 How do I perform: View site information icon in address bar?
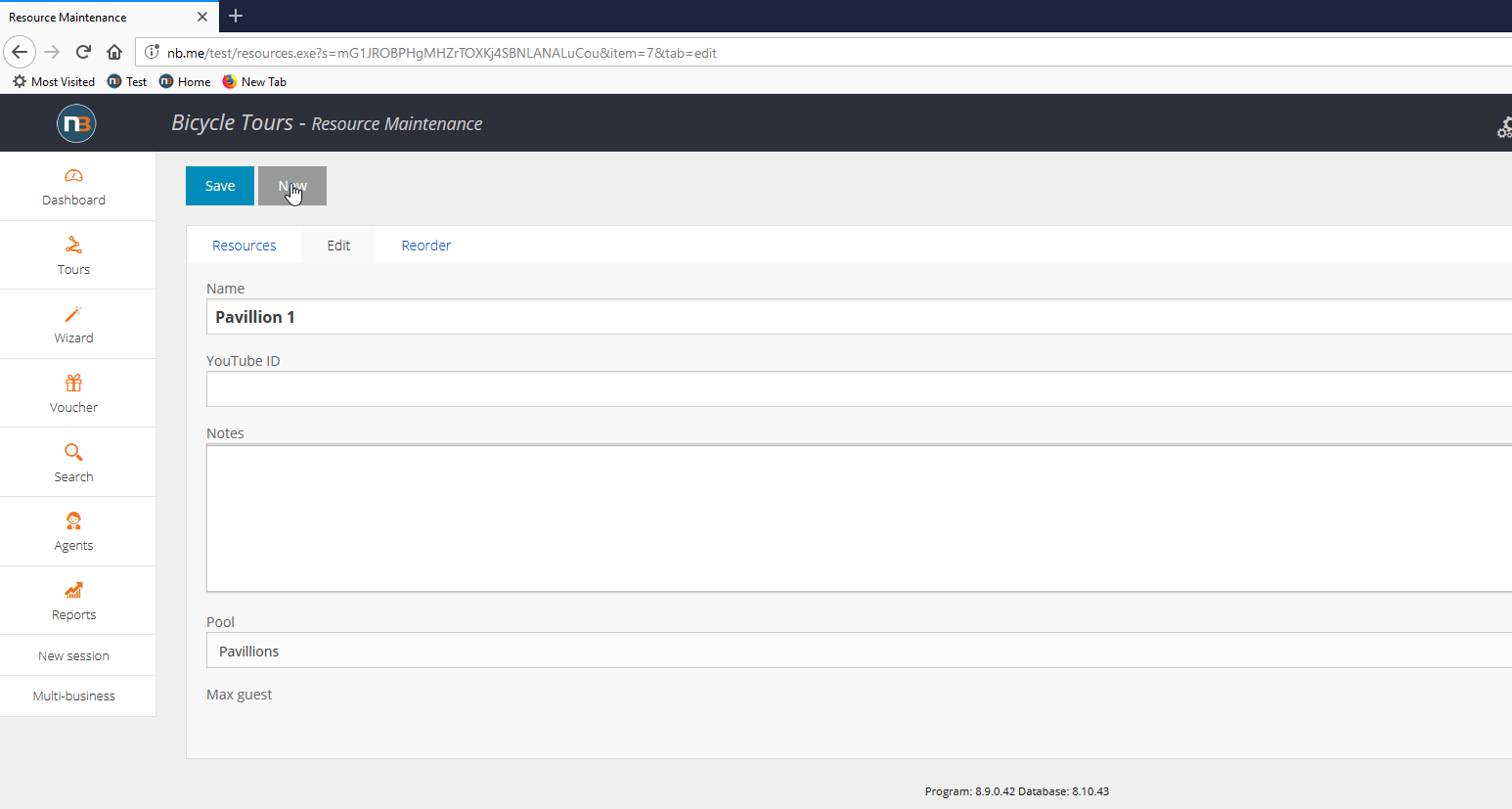pos(152,52)
